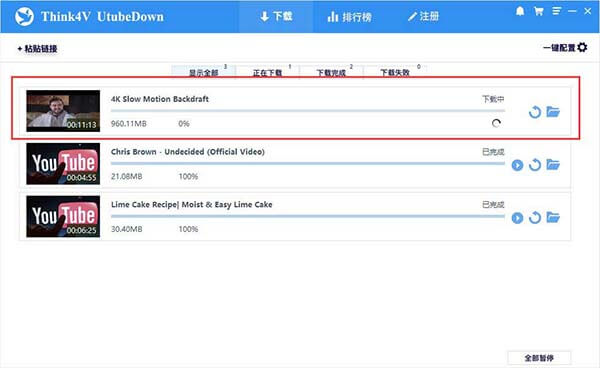Redownload the Lime Cake Recipe video
This screenshot has width=600, height=368.
(x=535, y=218)
